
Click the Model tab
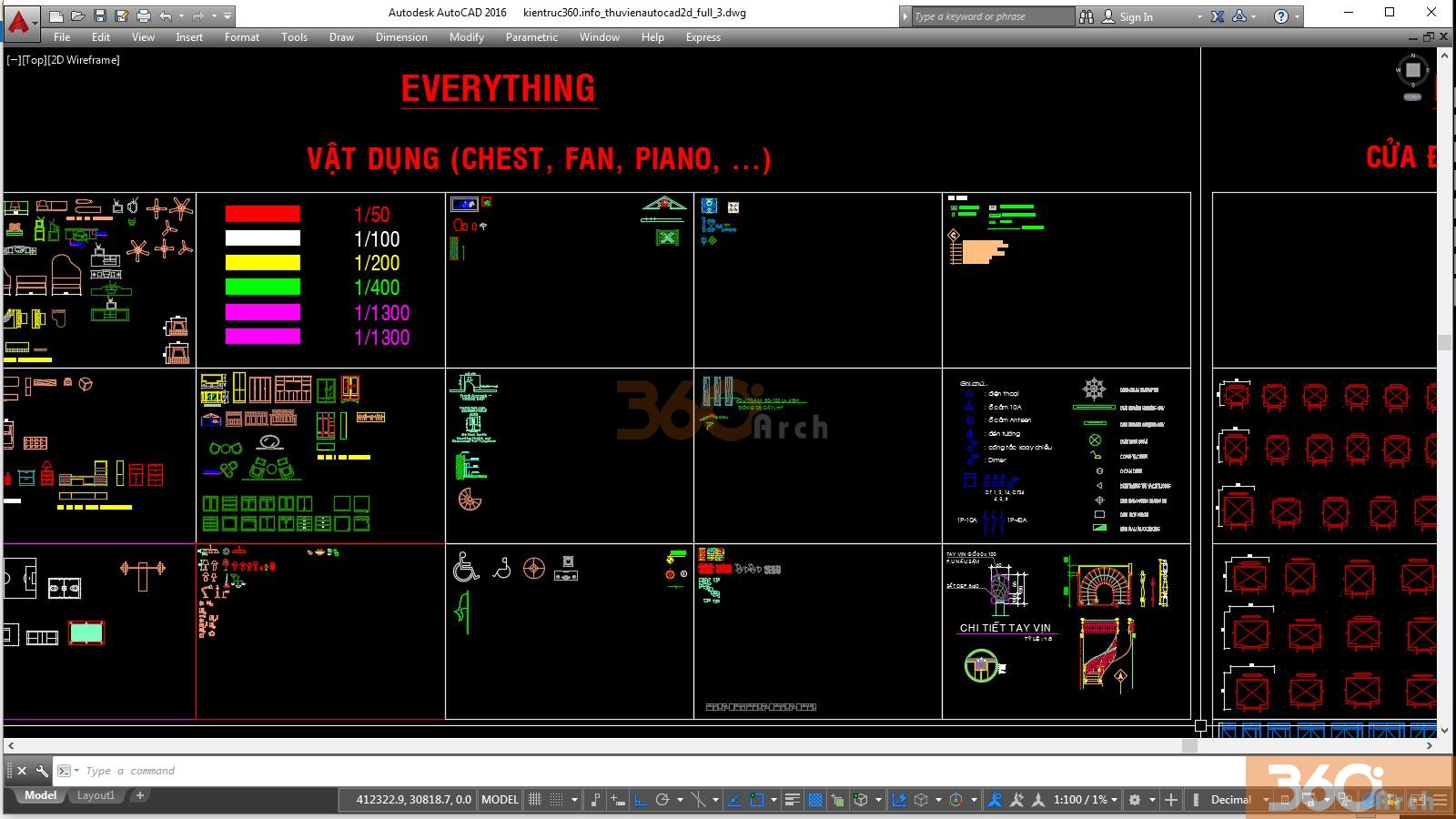click(40, 795)
